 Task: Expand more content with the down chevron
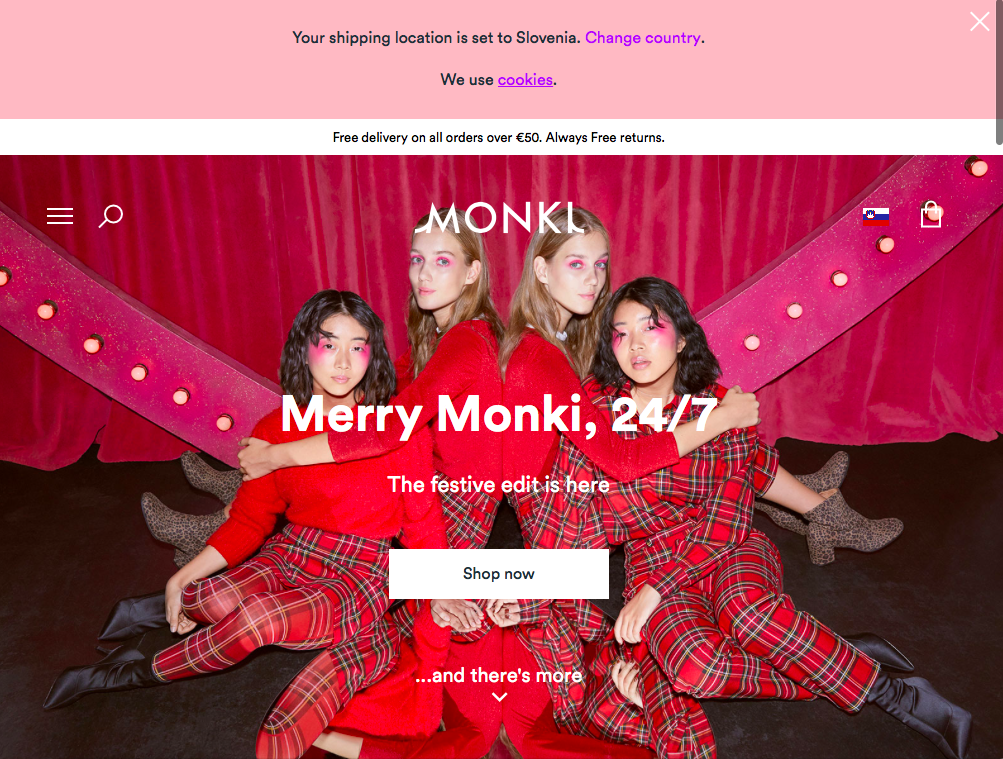[500, 697]
